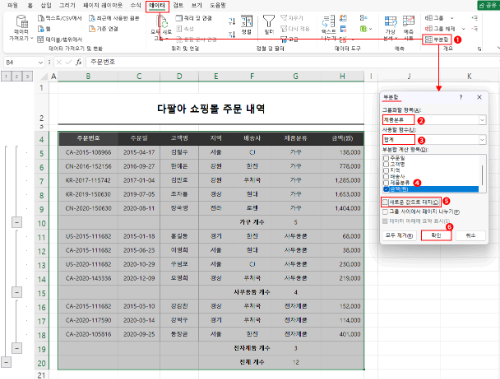
Task: Click the 그룹 해제 (Ungroup) button
Action: point(440,29)
